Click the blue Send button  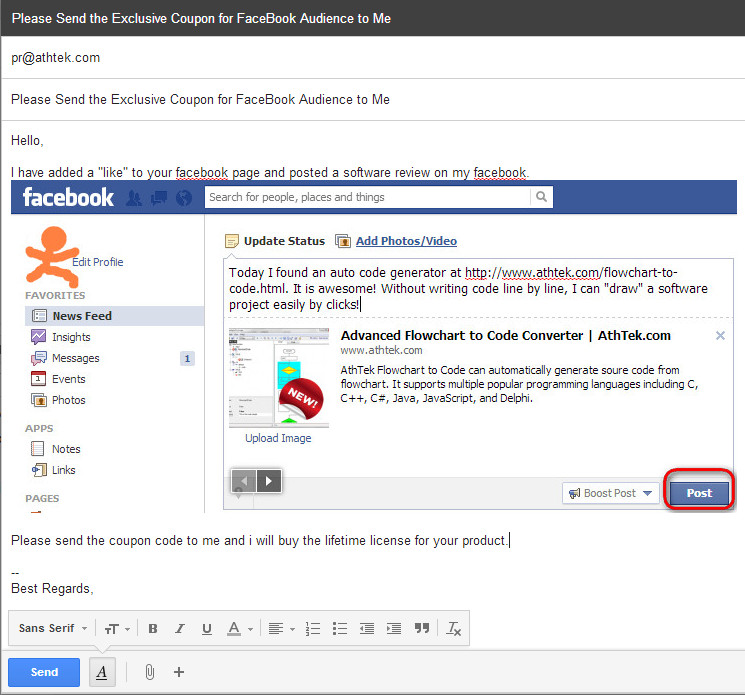point(44,672)
